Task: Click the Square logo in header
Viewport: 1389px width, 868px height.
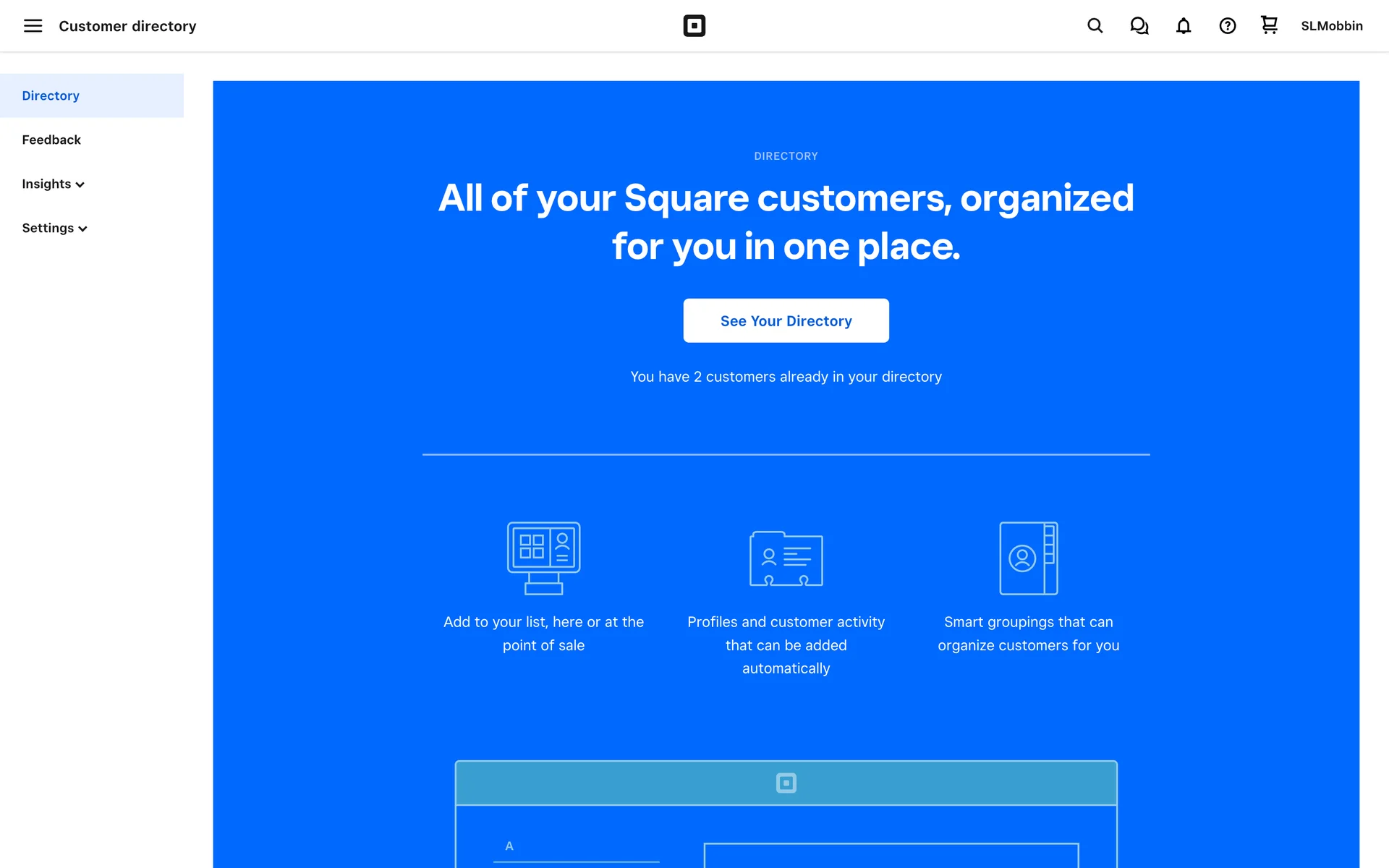Action: pos(694,26)
